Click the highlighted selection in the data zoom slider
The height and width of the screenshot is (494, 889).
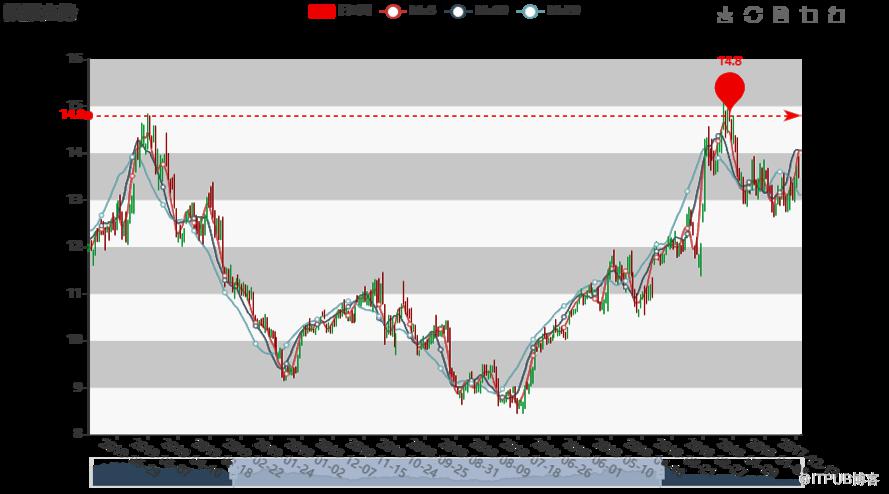click(447, 473)
